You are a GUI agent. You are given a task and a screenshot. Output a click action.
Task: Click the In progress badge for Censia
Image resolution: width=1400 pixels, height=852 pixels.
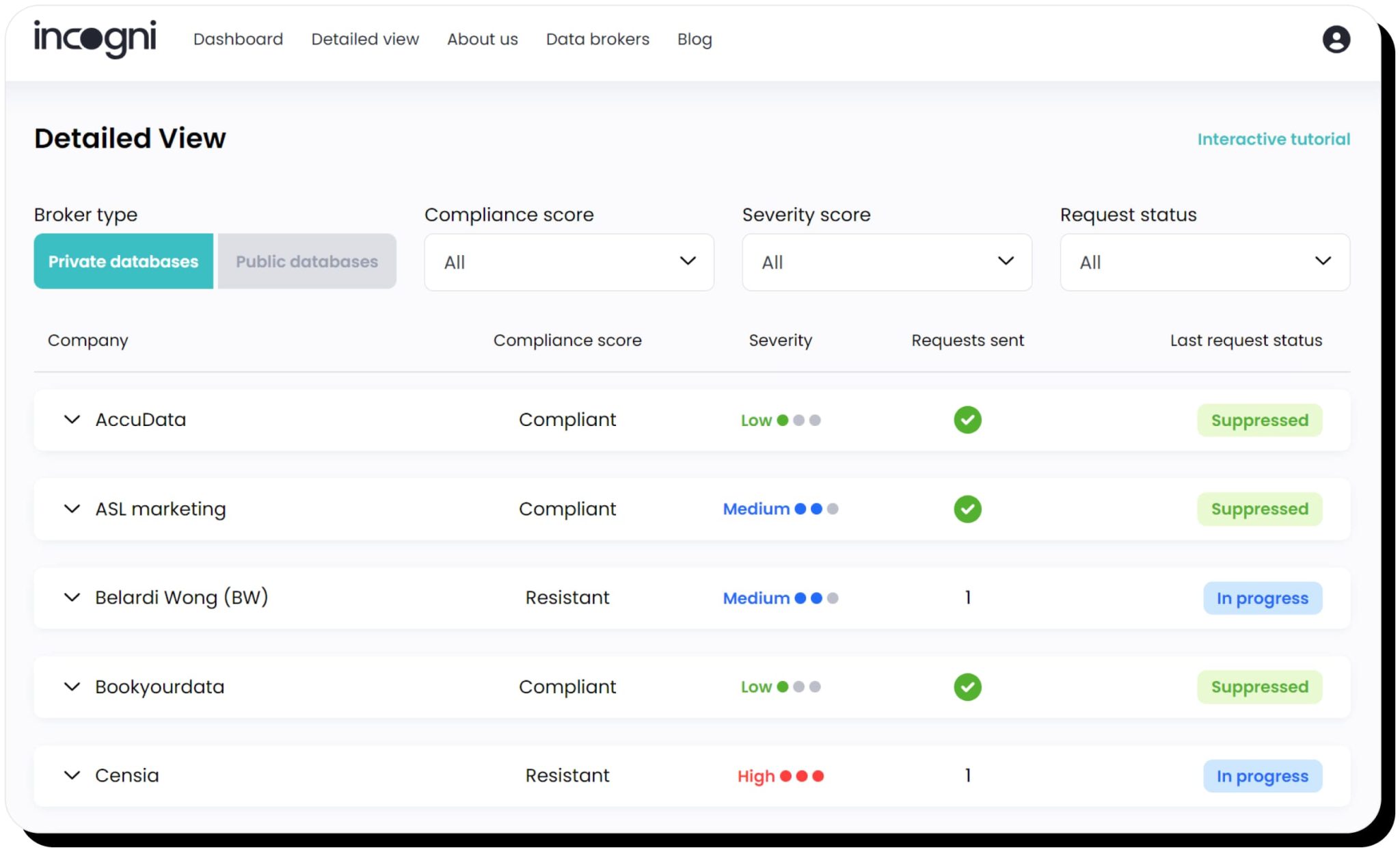coord(1263,775)
